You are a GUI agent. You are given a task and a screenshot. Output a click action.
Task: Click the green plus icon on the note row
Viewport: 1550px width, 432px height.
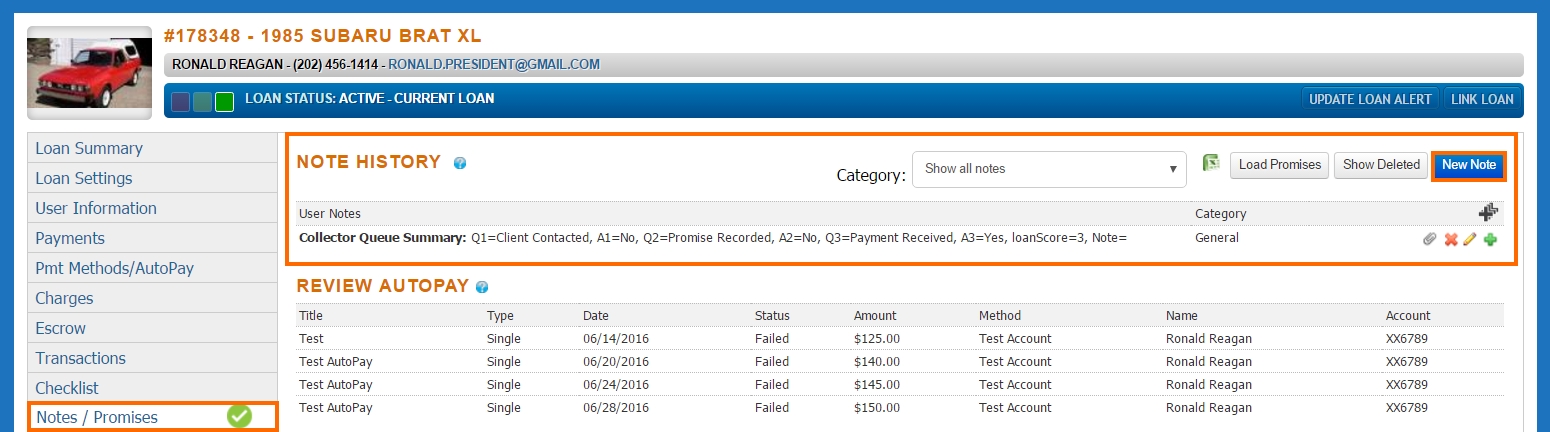tap(1490, 240)
